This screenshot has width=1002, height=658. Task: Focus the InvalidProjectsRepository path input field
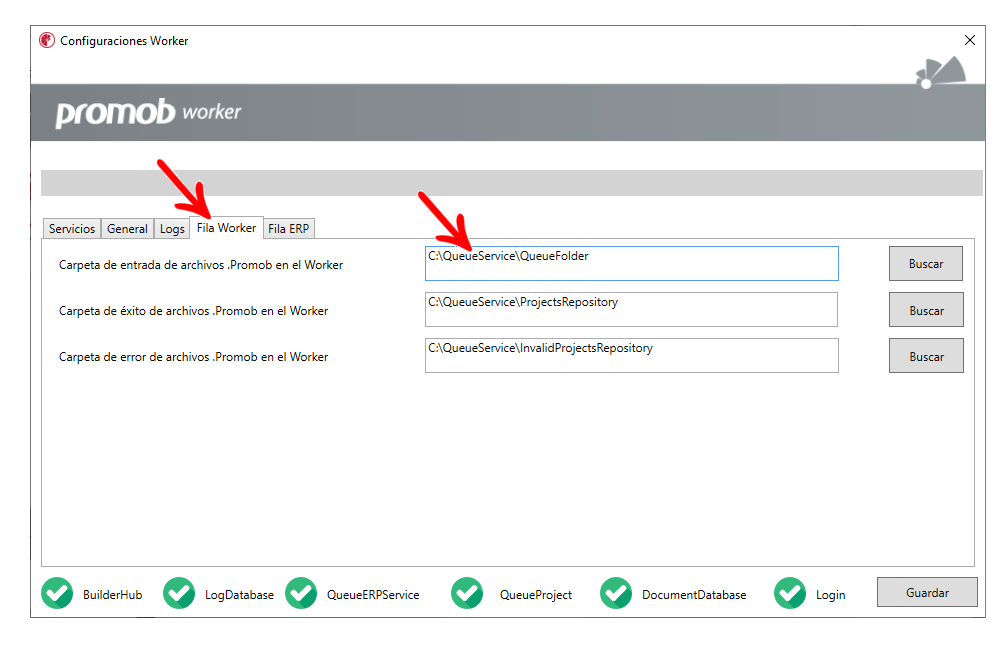click(x=631, y=355)
